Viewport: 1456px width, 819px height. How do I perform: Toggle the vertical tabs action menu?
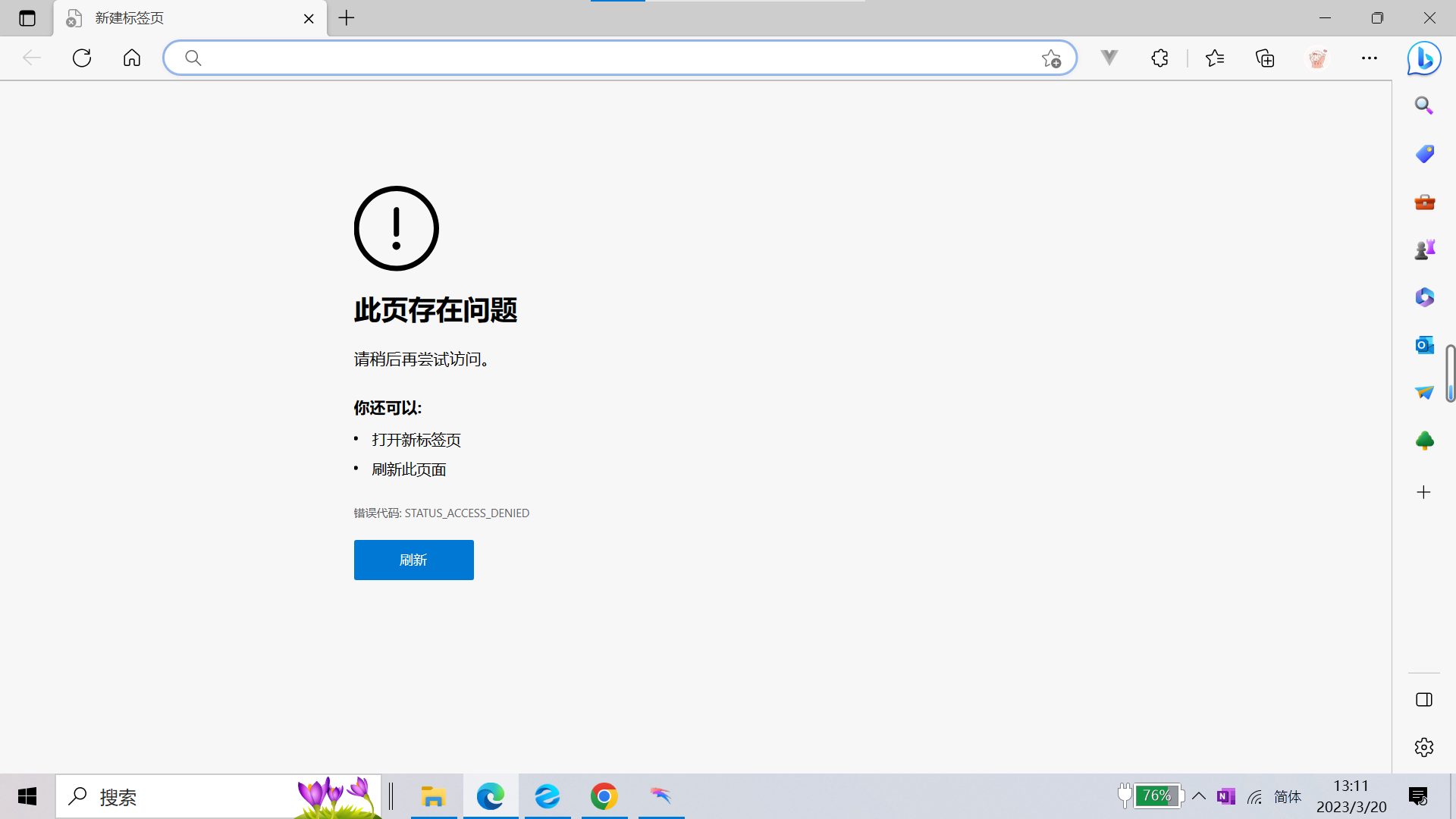[27, 18]
